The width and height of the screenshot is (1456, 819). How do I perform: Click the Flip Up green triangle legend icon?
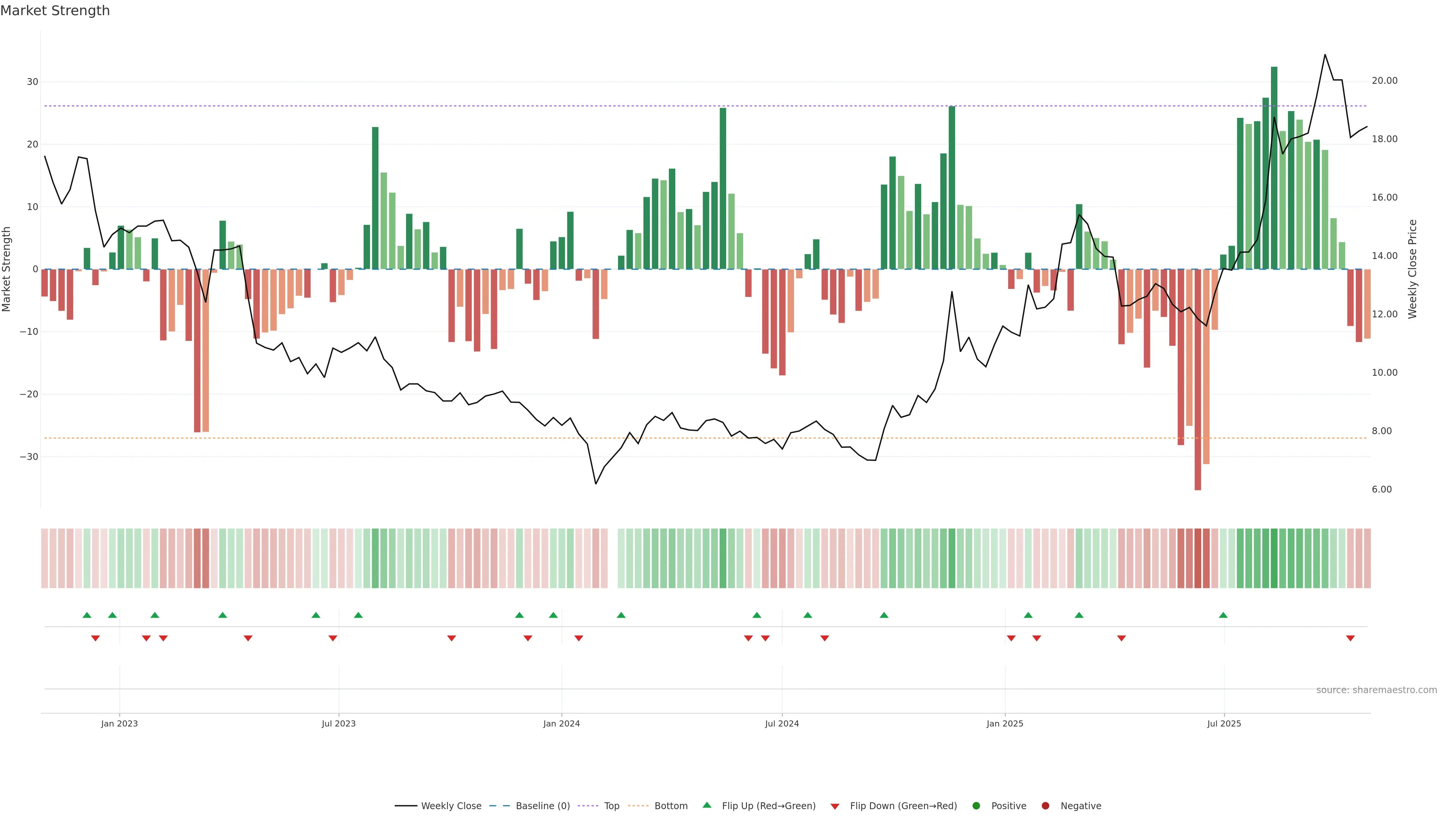point(706,805)
